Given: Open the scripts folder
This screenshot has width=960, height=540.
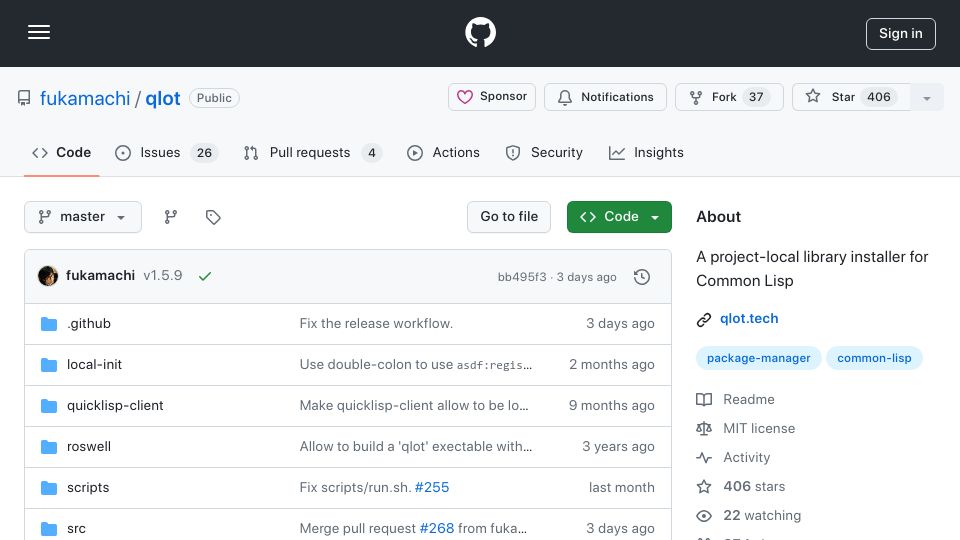Looking at the screenshot, I should [x=88, y=487].
